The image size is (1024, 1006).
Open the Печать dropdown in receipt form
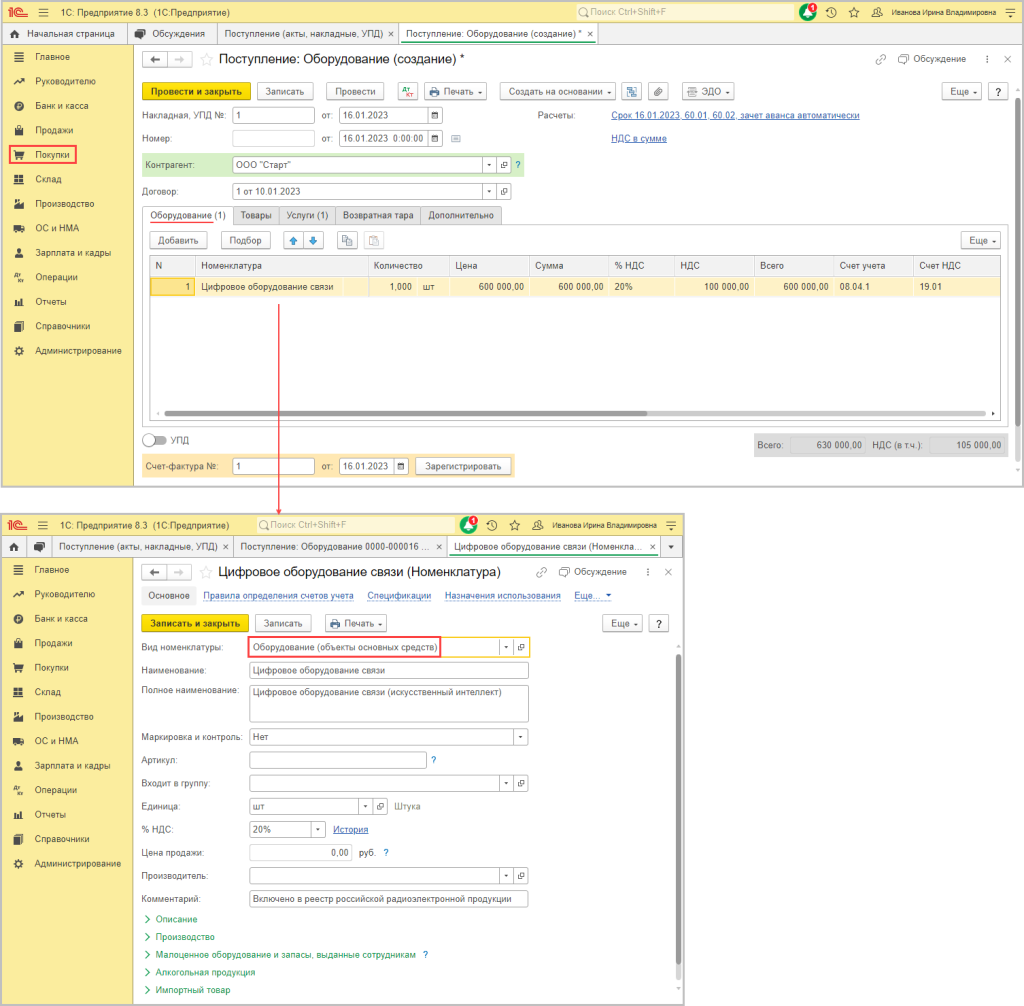click(455, 91)
